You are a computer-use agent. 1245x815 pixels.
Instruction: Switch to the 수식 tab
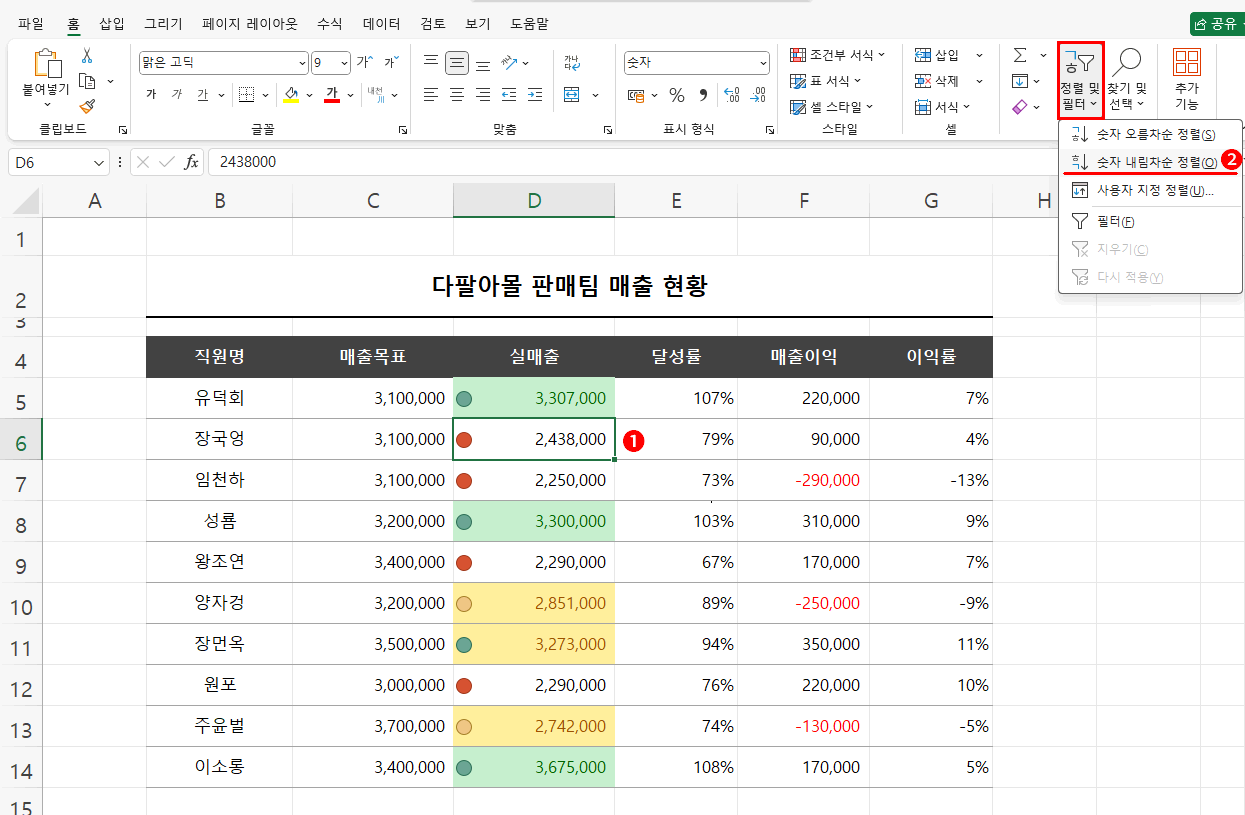click(x=330, y=23)
